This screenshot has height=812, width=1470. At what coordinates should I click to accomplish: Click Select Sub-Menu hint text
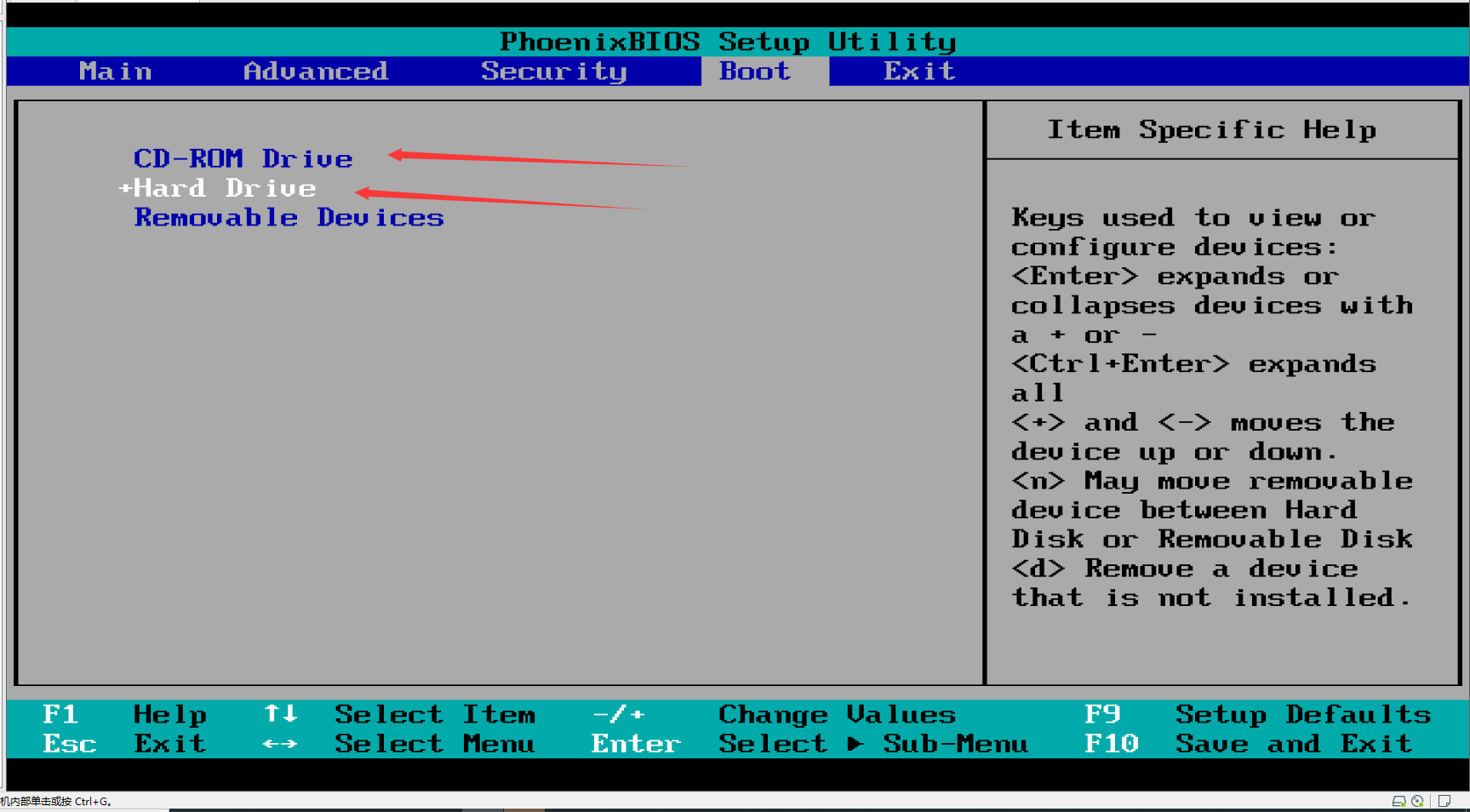point(873,744)
